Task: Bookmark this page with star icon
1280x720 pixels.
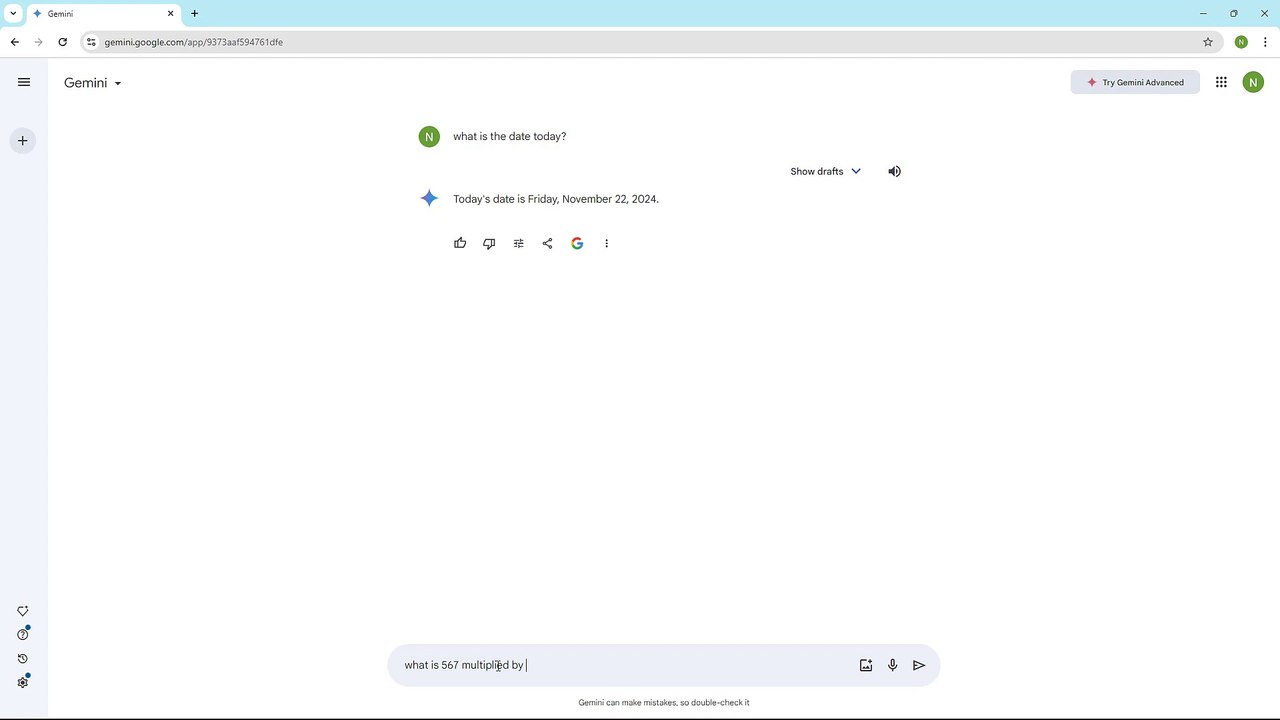Action: pos(1208,42)
